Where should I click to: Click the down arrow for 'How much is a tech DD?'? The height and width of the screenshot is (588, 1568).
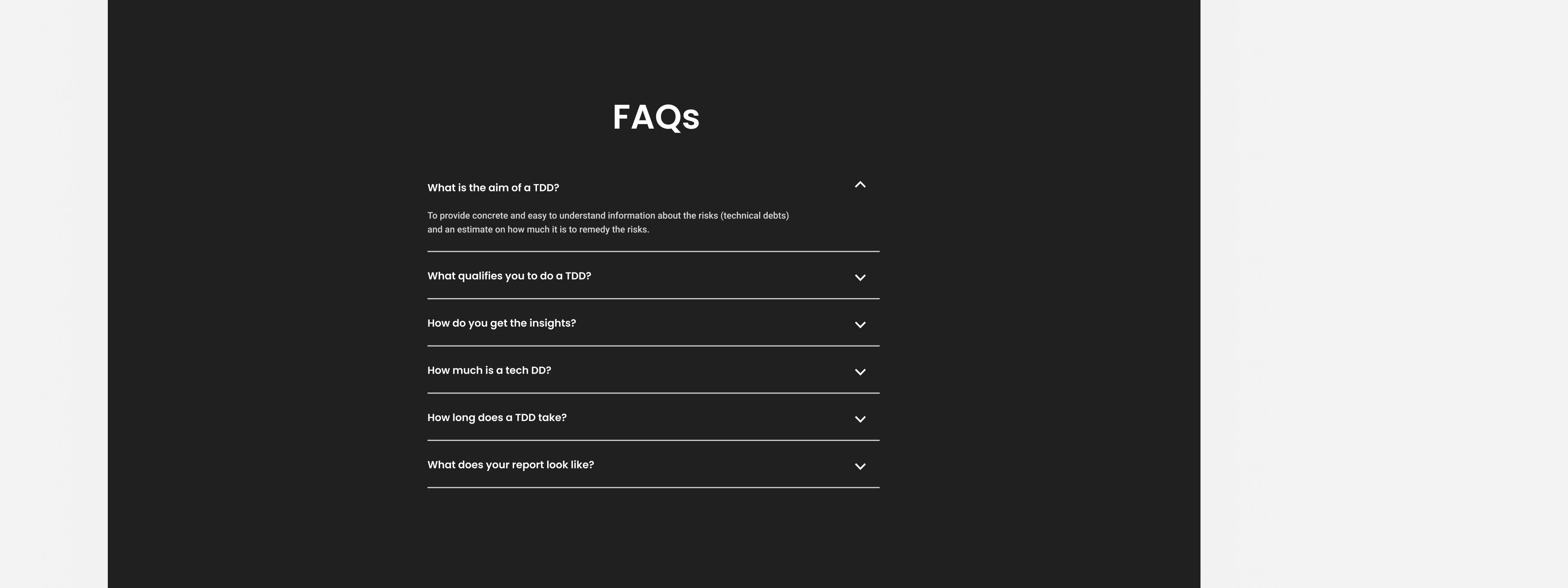pyautogui.click(x=860, y=372)
